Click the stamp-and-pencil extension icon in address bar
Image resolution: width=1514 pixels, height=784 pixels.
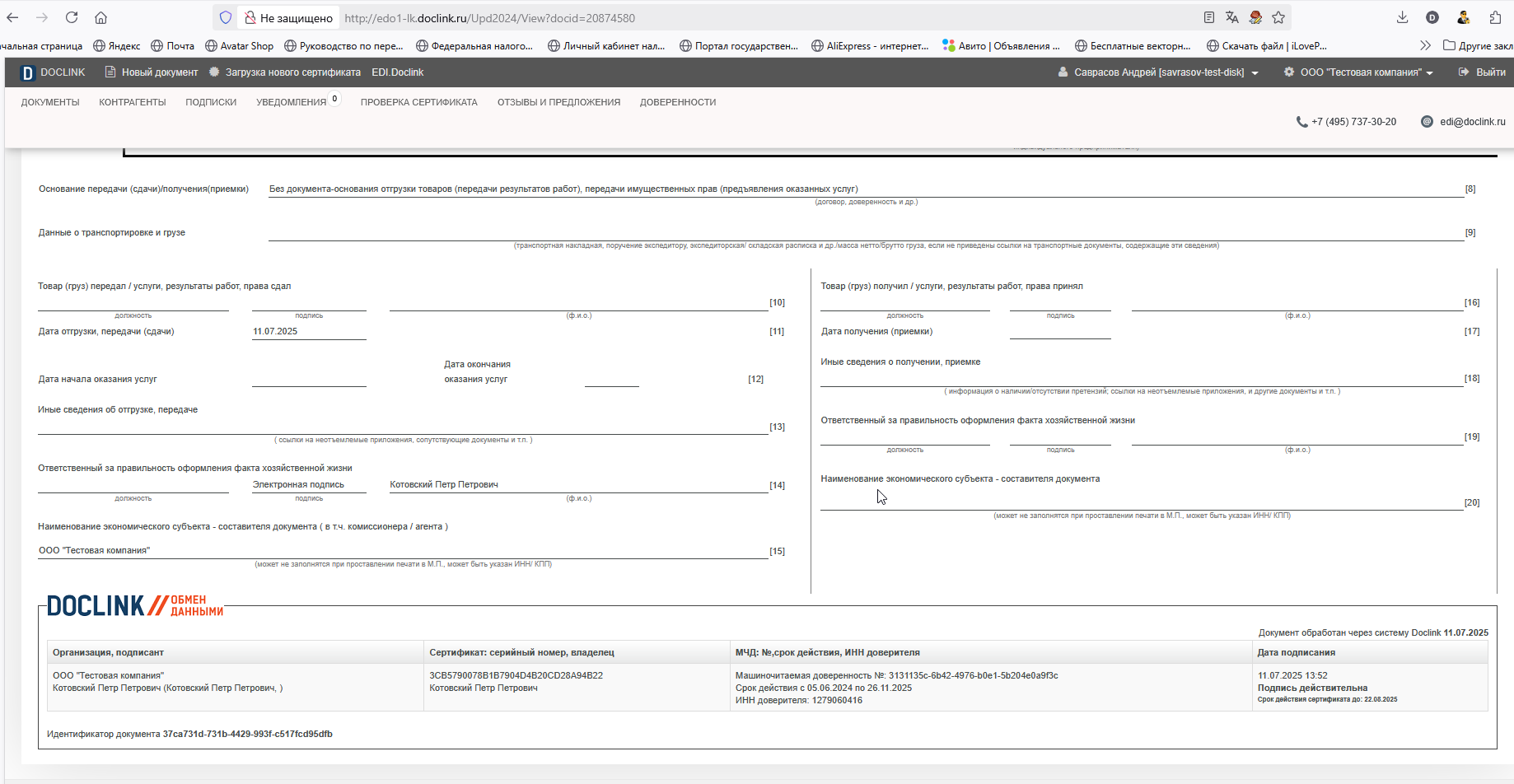pyautogui.click(x=1255, y=17)
